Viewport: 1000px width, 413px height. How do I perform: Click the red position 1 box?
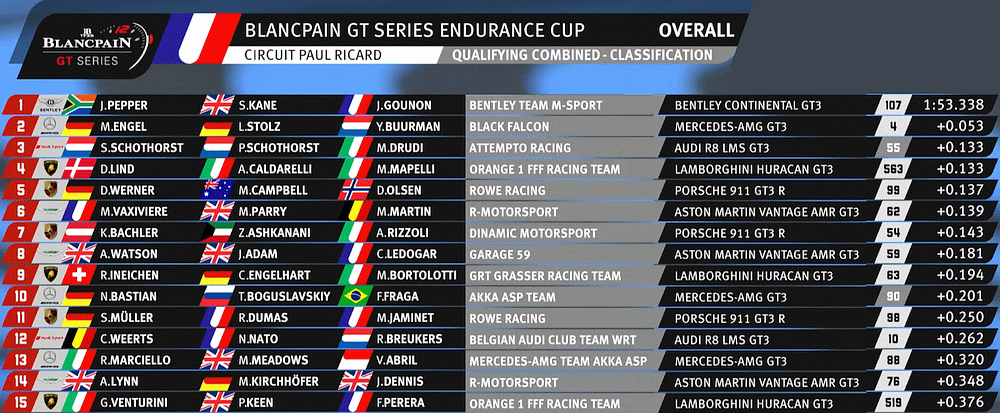(x=18, y=105)
